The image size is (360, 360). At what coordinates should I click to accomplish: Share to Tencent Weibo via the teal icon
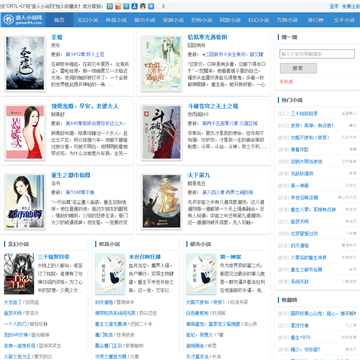(126, 6)
